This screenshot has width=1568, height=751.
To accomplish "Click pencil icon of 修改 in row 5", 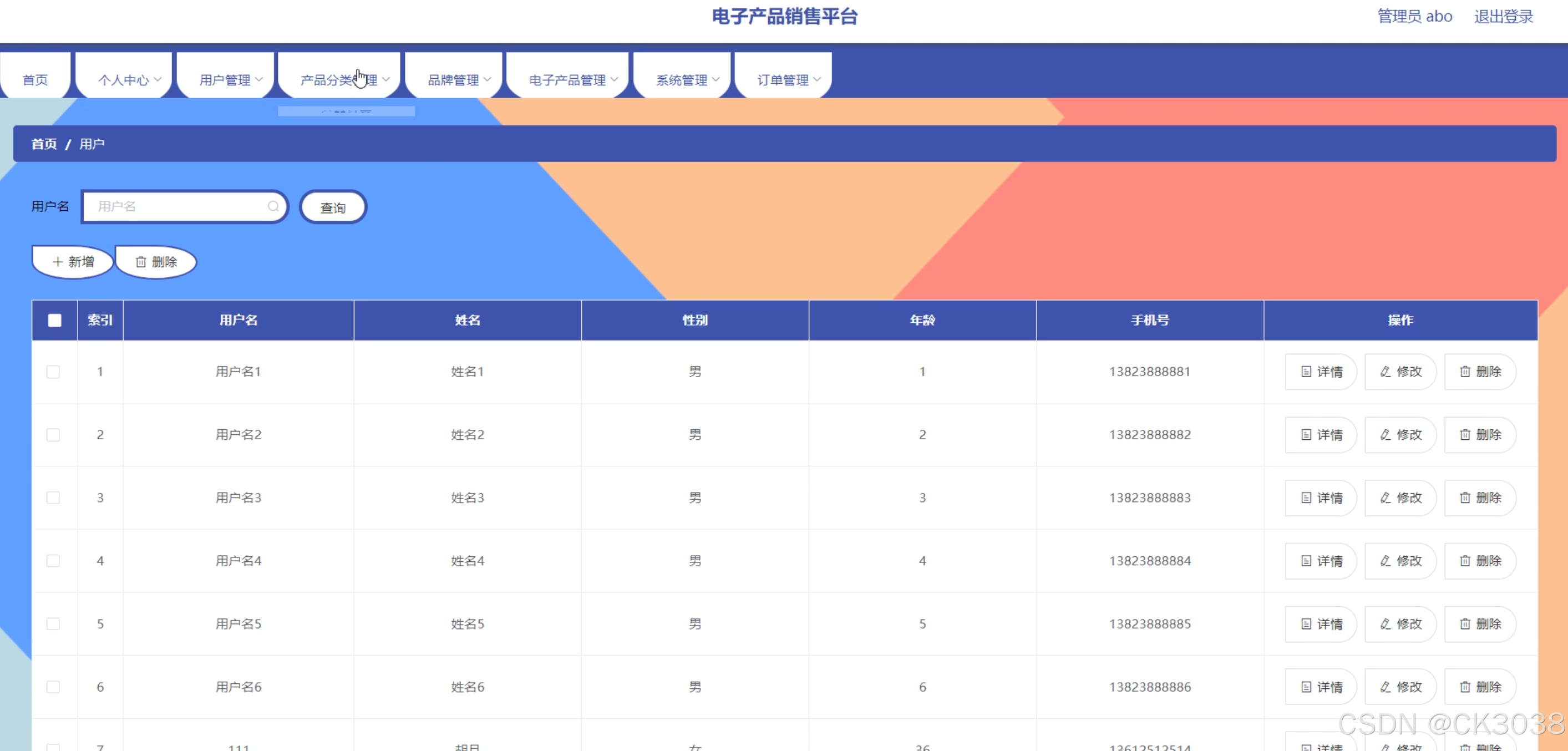I will pyautogui.click(x=1386, y=624).
